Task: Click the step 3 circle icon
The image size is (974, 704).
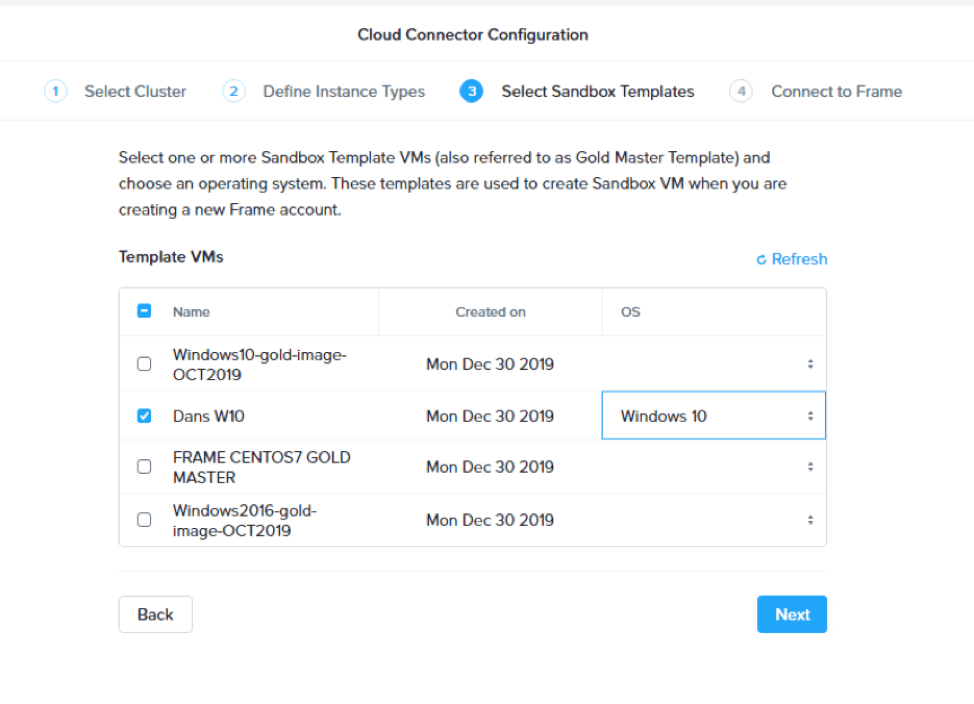Action: pos(471,91)
